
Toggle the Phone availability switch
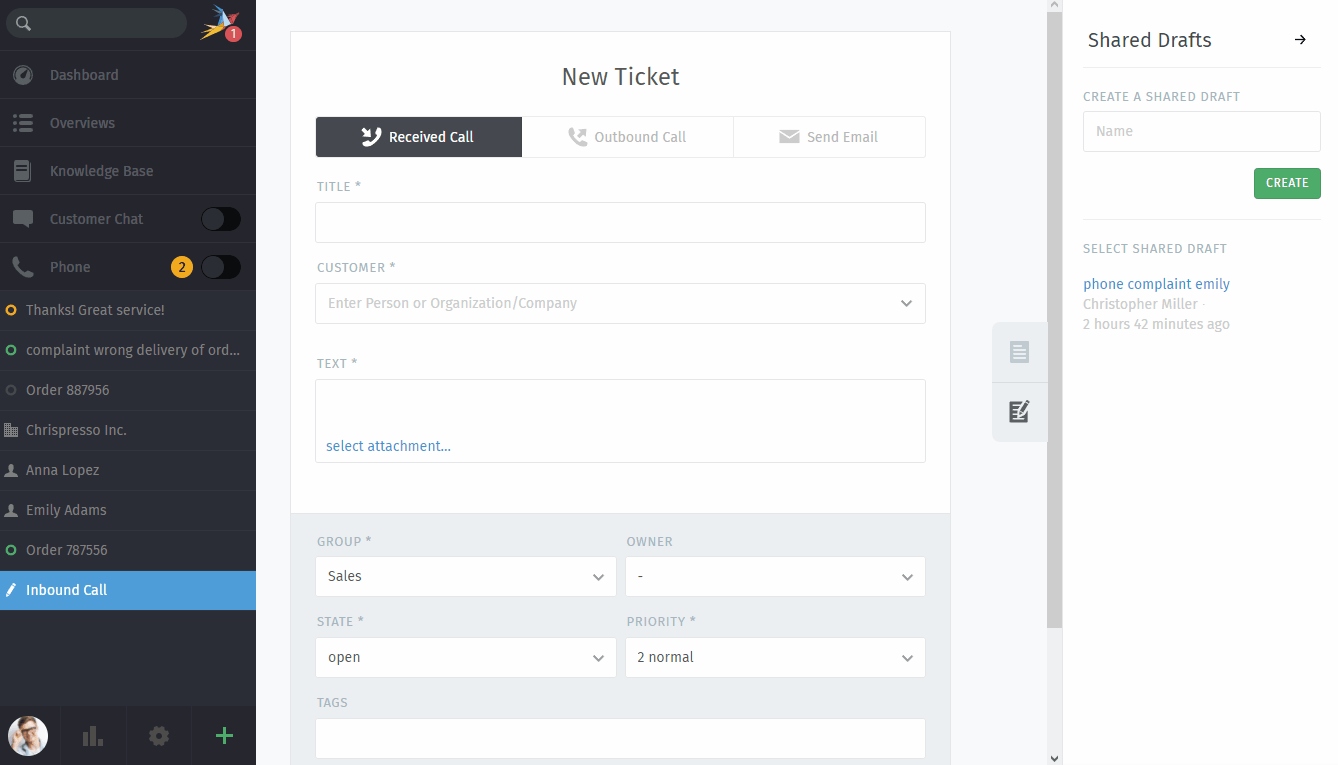tap(220, 267)
